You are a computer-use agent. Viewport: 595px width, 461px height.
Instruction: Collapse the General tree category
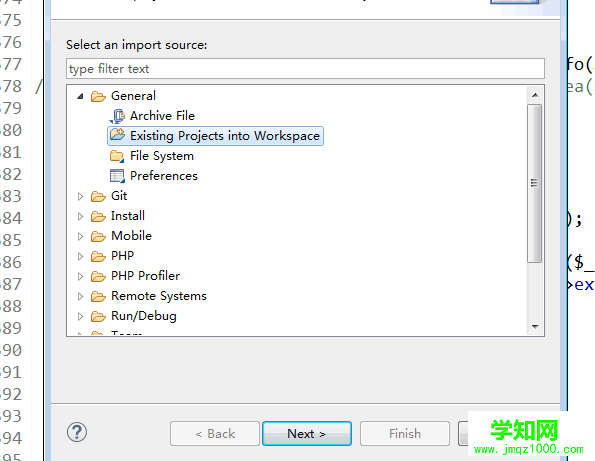[x=80, y=96]
